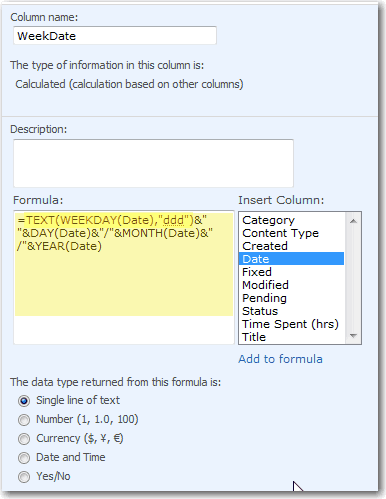Screen dimensions: 386x499
Task: Choose Date and Time return type
Action: point(24,458)
